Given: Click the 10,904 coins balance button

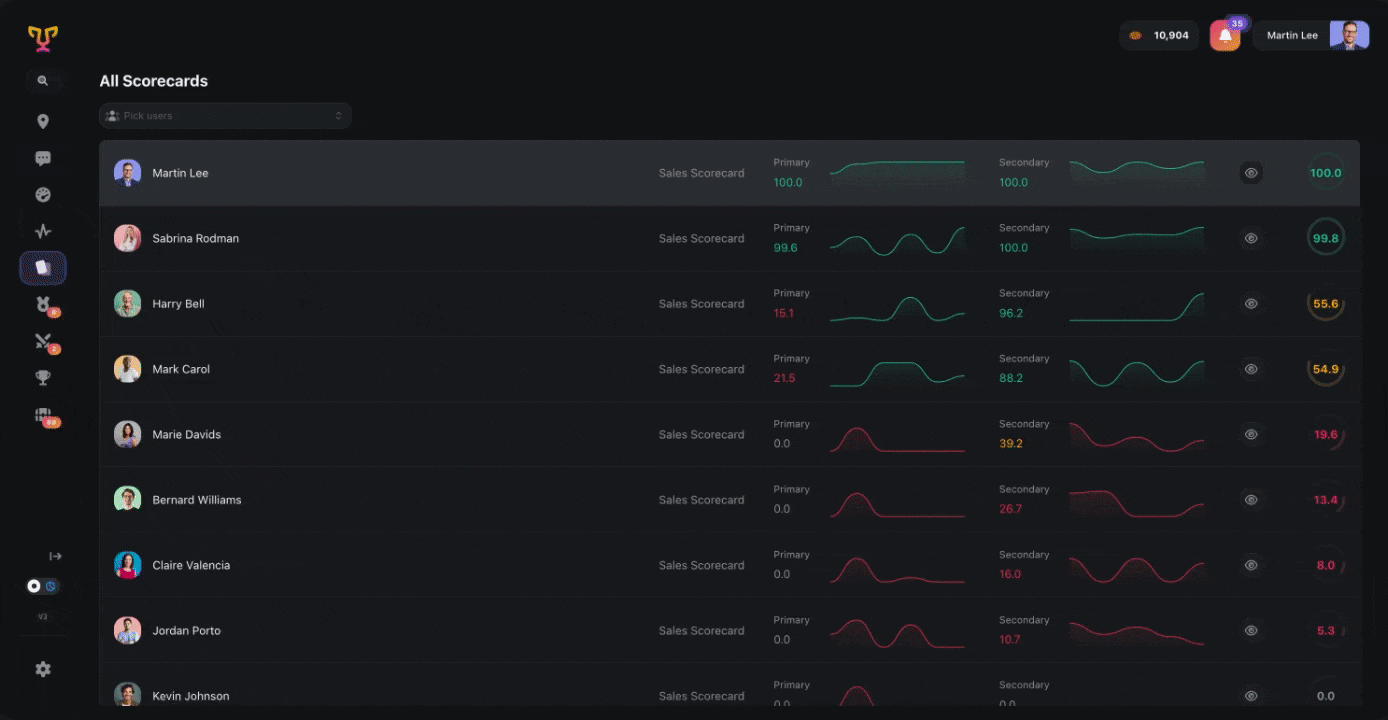Looking at the screenshot, I should pos(1159,36).
